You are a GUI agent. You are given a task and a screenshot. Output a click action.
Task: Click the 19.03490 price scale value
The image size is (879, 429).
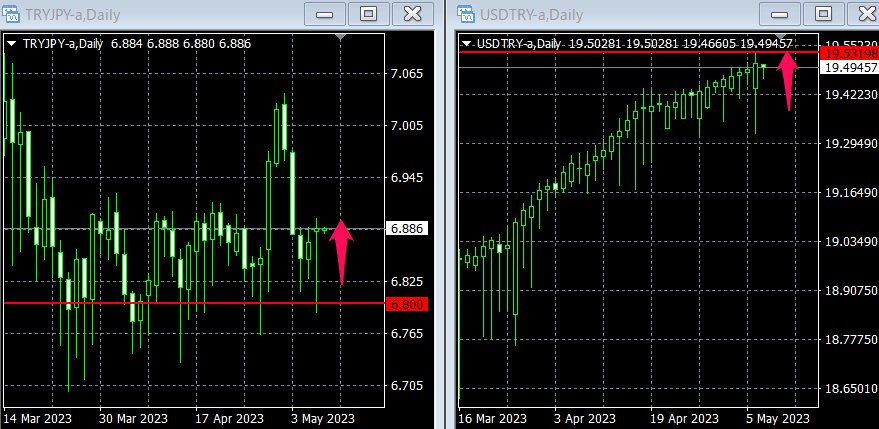[852, 242]
